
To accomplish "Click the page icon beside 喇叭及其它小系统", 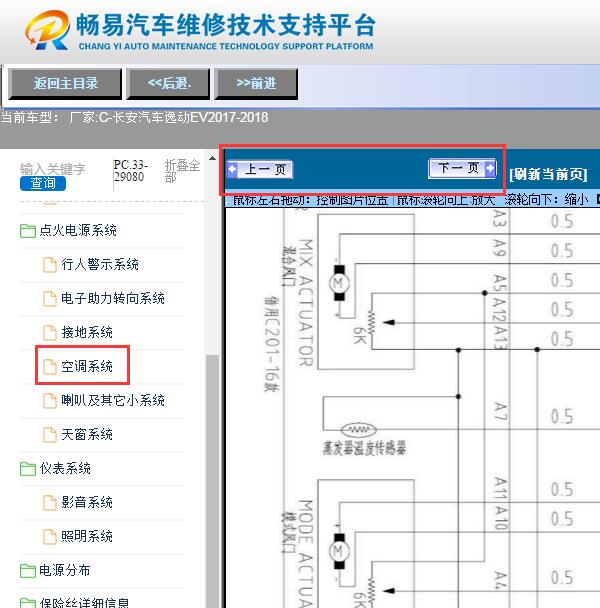I will [x=50, y=401].
